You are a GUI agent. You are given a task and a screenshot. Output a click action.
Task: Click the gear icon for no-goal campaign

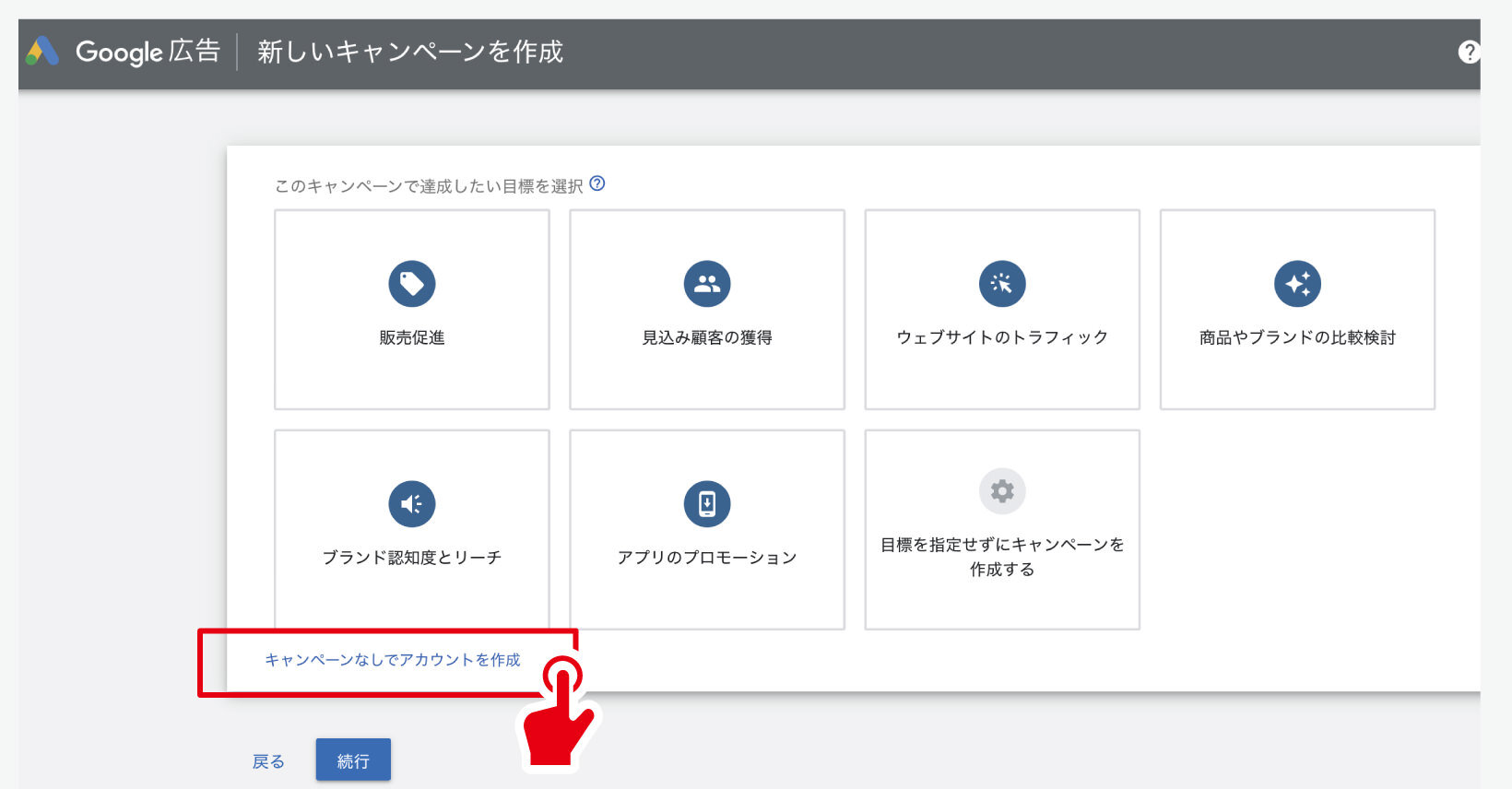point(1002,491)
